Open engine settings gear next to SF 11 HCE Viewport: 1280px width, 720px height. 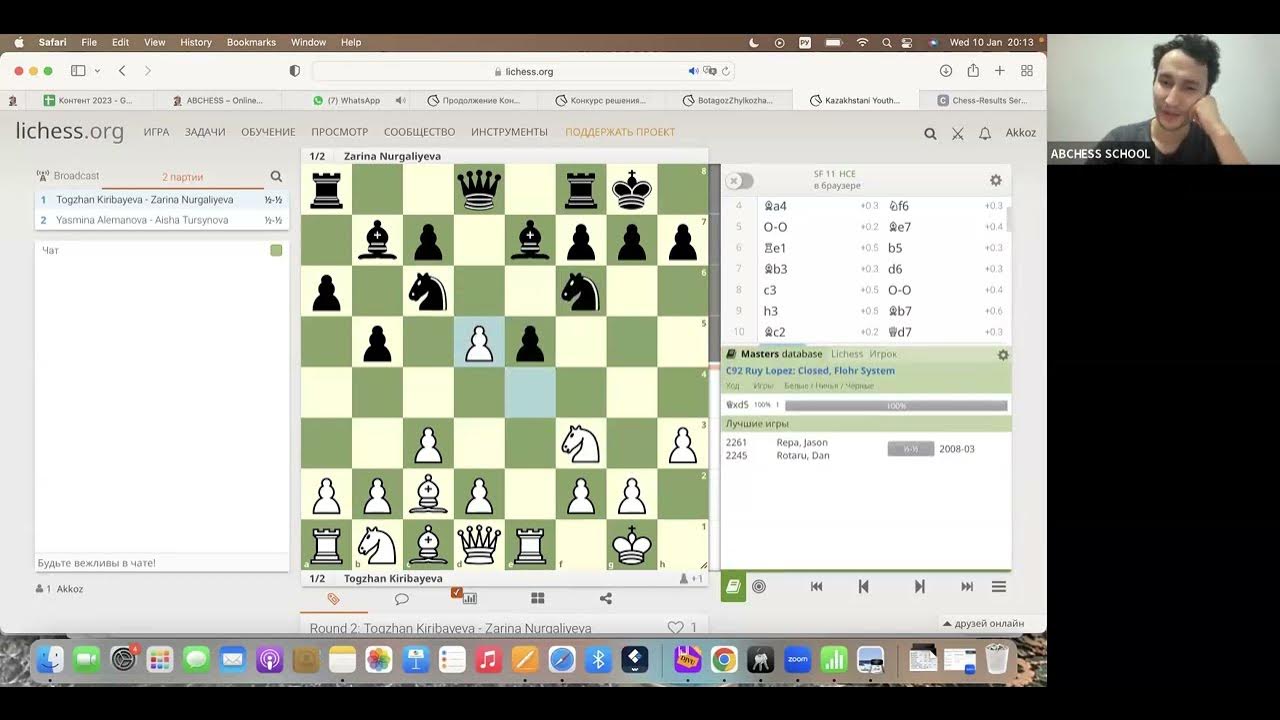995,180
